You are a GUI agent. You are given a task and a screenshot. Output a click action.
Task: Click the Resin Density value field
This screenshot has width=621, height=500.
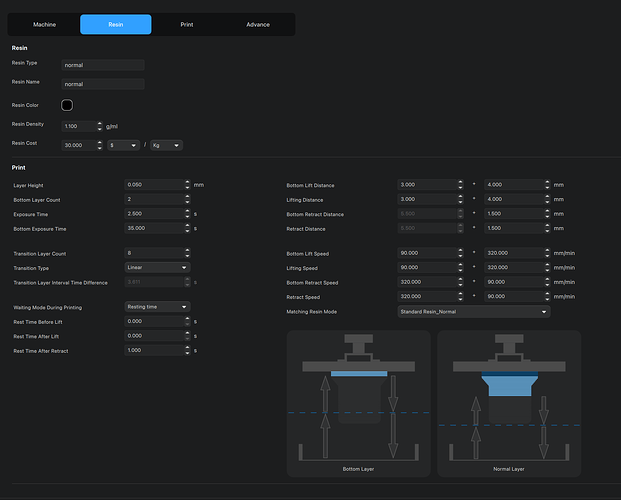79,126
